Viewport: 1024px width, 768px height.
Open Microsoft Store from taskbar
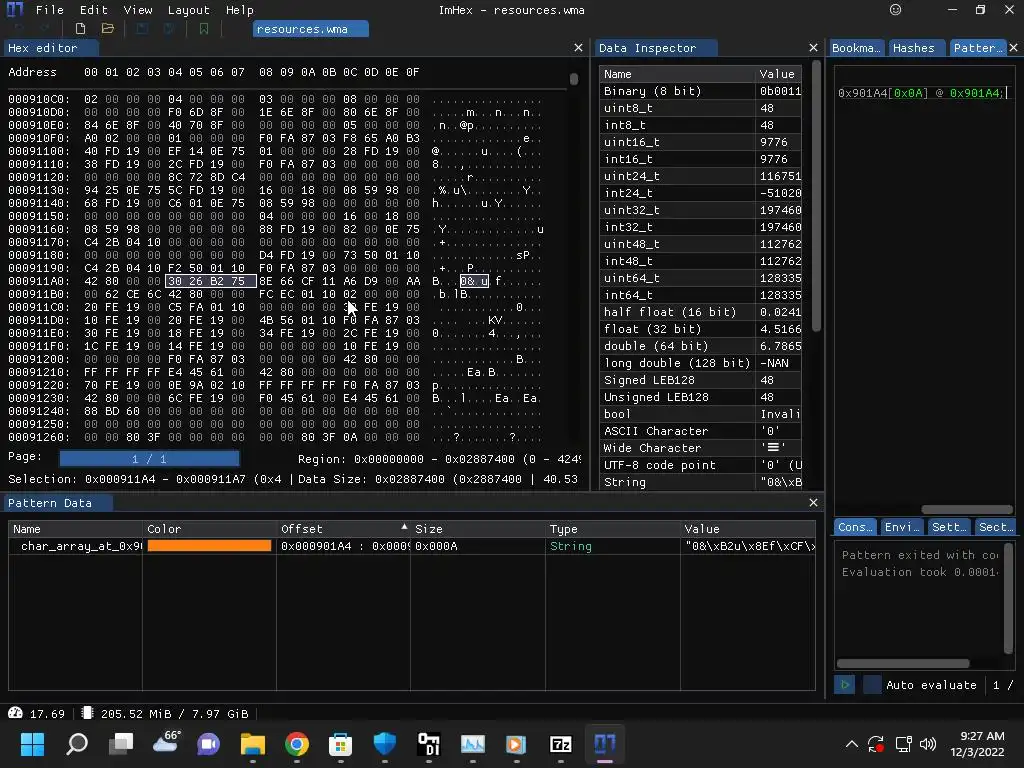tap(340, 743)
